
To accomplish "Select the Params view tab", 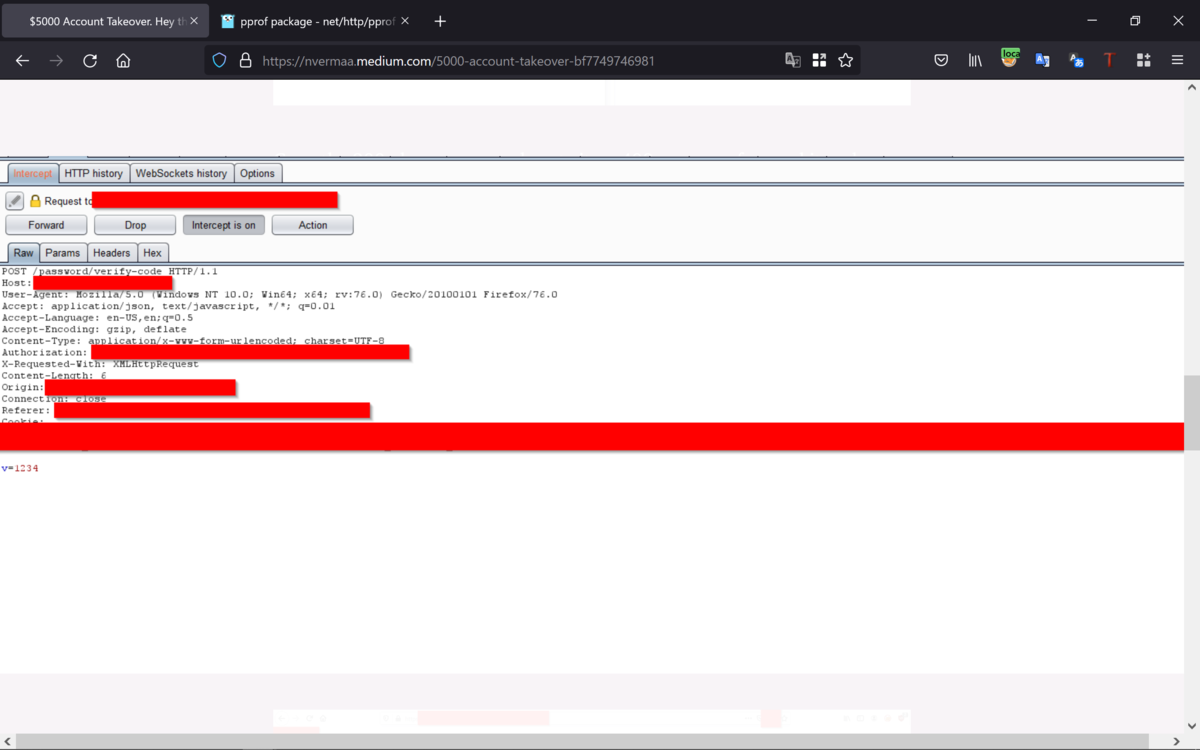I will [63, 253].
